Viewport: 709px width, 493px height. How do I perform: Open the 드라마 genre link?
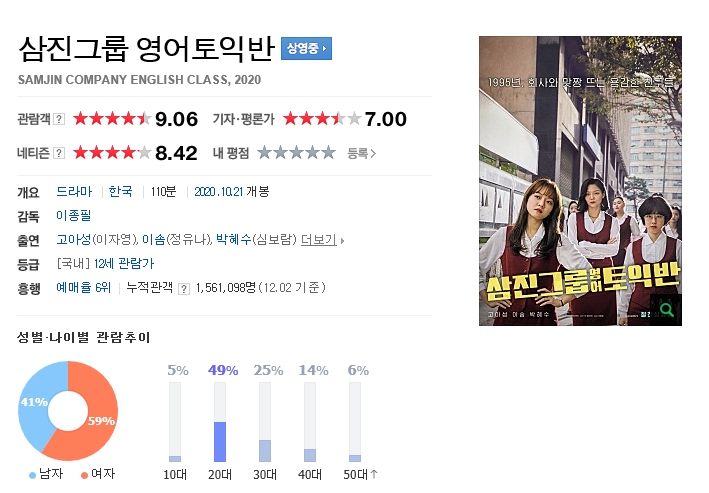pyautogui.click(x=74, y=191)
